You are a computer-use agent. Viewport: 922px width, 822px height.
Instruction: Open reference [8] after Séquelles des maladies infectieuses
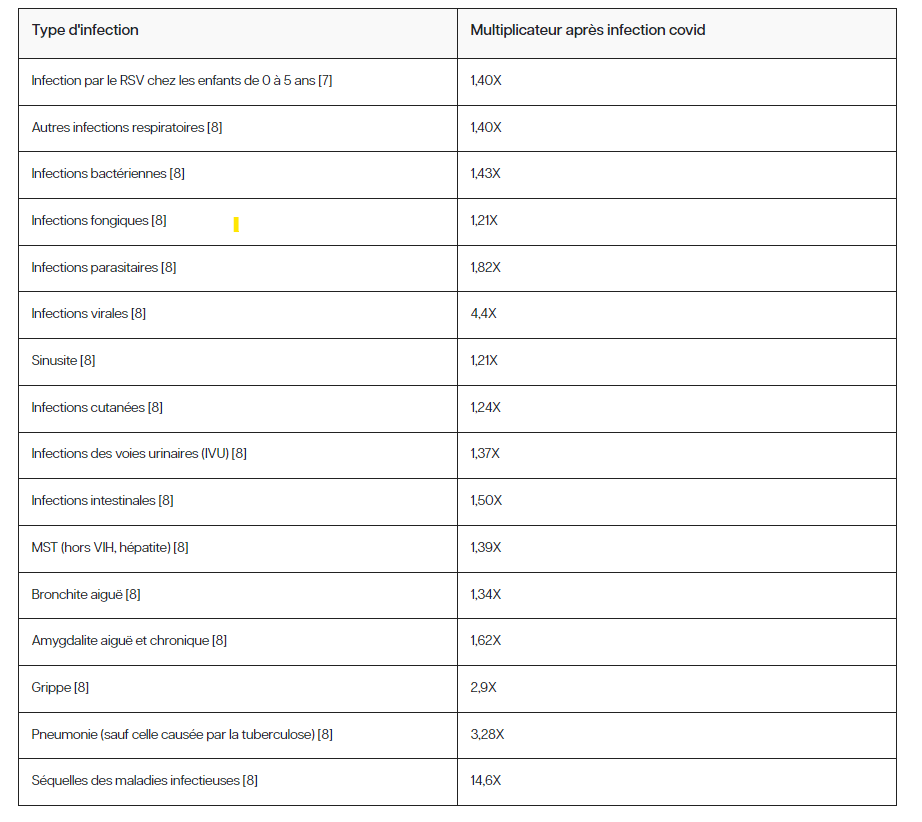tap(250, 781)
